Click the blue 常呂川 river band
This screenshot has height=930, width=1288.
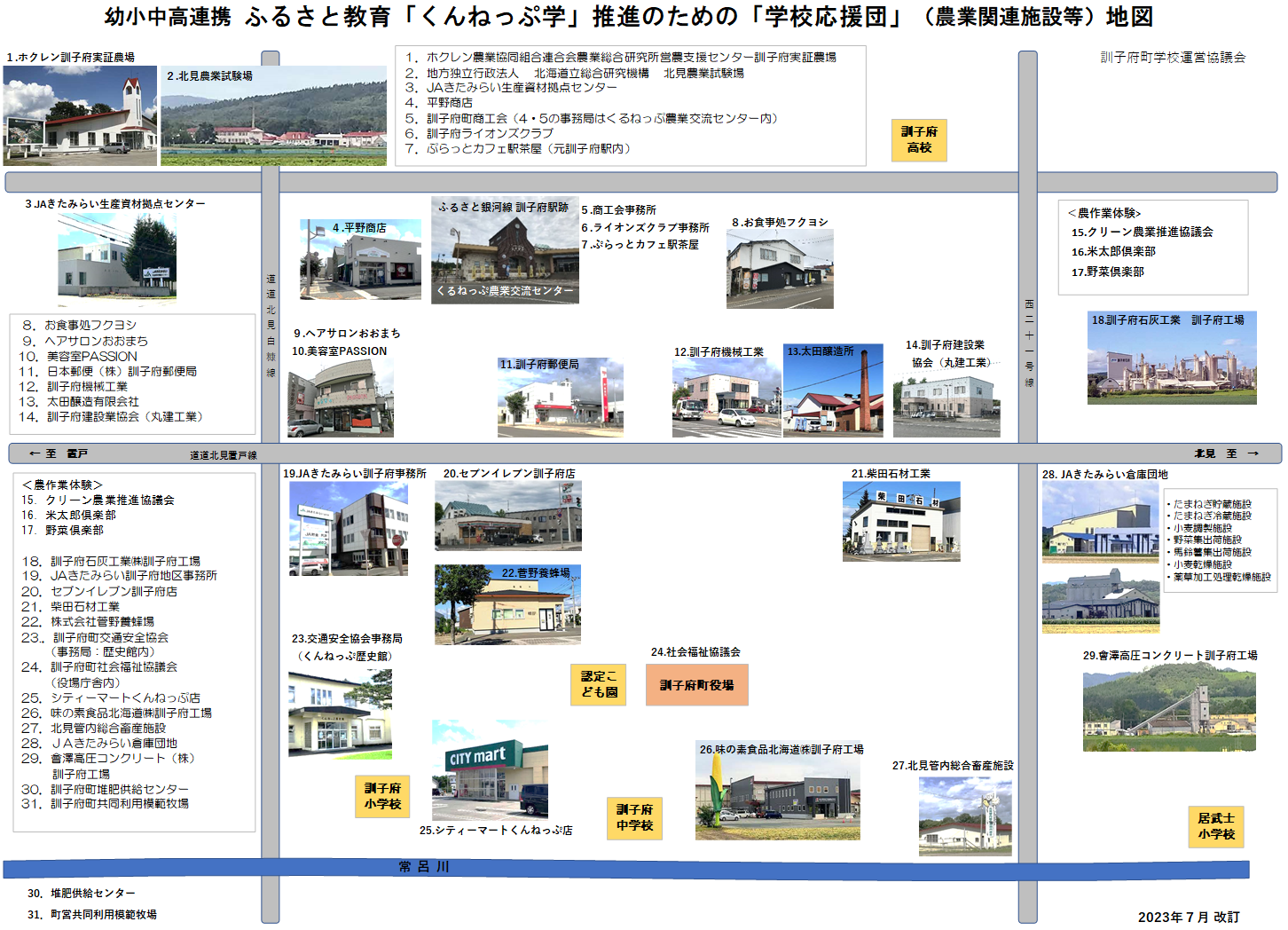tap(626, 869)
